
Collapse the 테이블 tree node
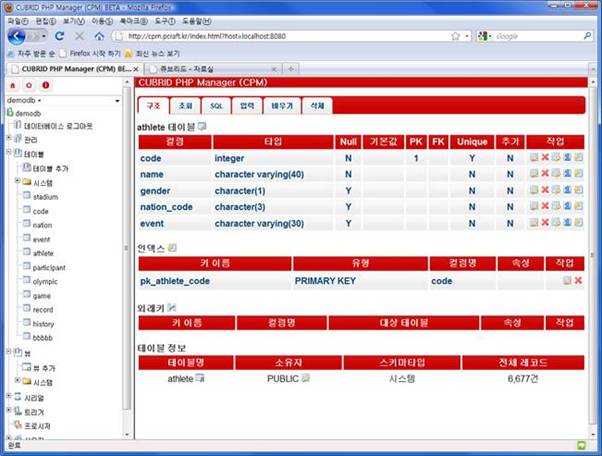coord(9,152)
